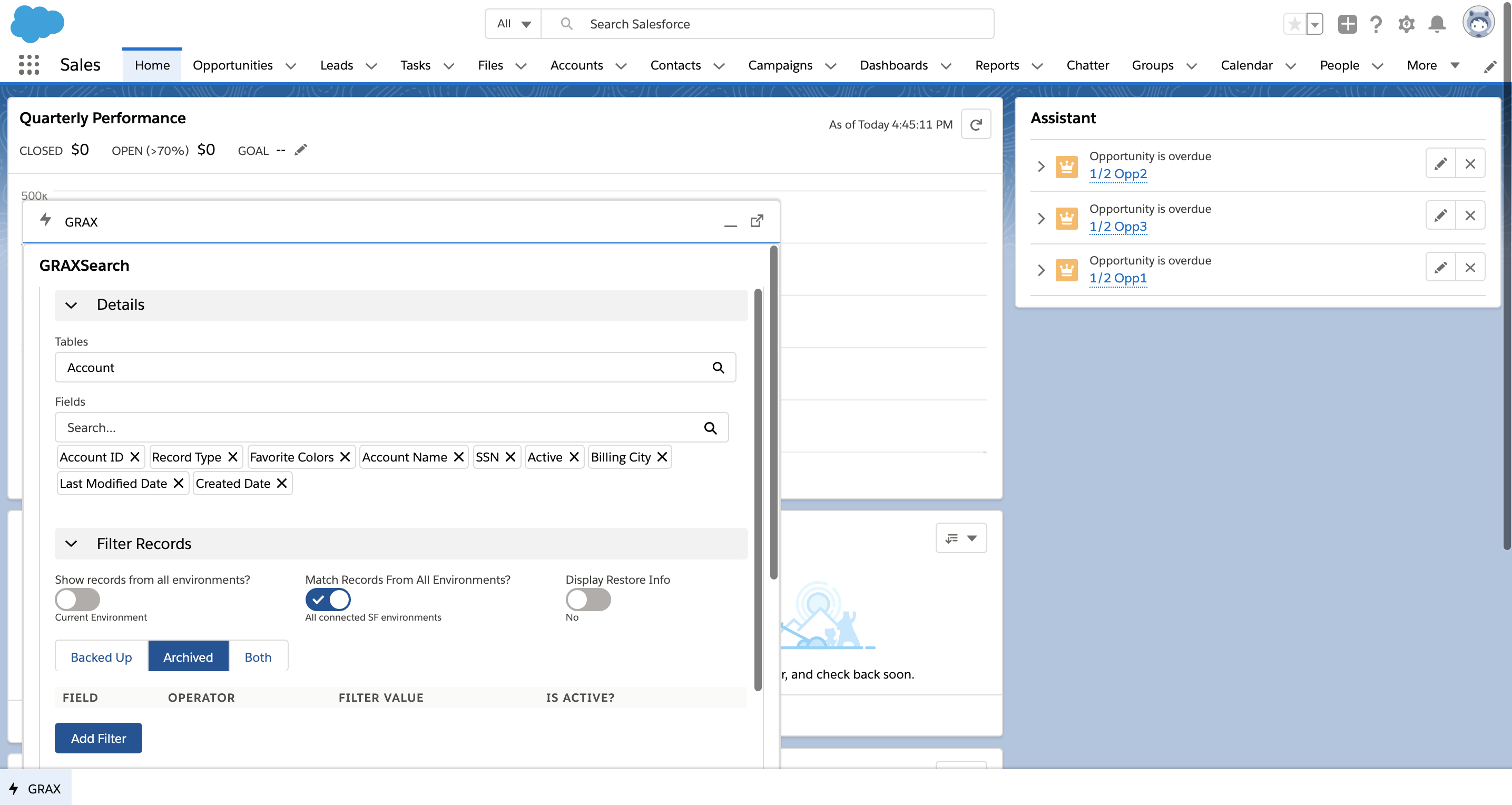Select the Backed Up option
The height and width of the screenshot is (805, 1512).
coord(101,657)
